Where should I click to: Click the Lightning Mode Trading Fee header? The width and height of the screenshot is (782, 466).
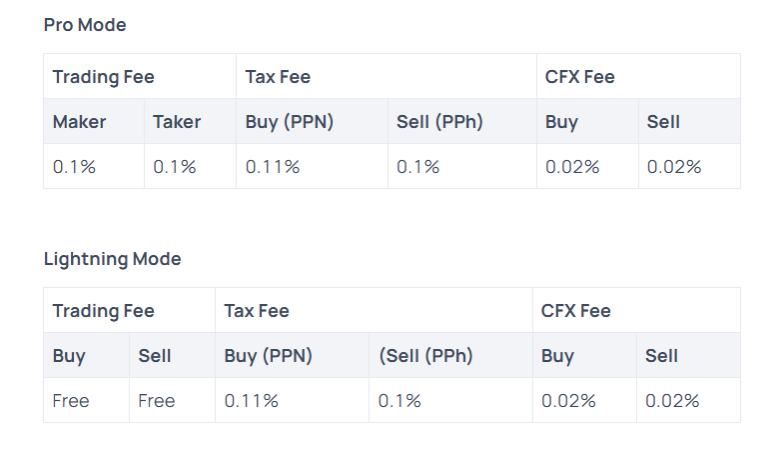103,311
